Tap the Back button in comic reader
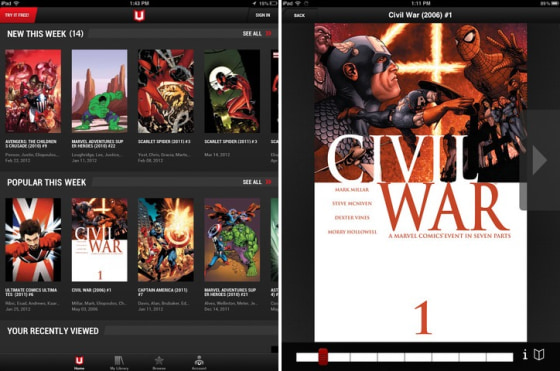The height and width of the screenshot is (371, 560). pos(299,15)
